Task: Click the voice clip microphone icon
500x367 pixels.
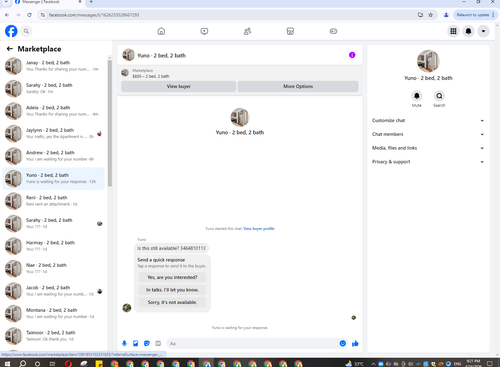Action: (x=124, y=343)
